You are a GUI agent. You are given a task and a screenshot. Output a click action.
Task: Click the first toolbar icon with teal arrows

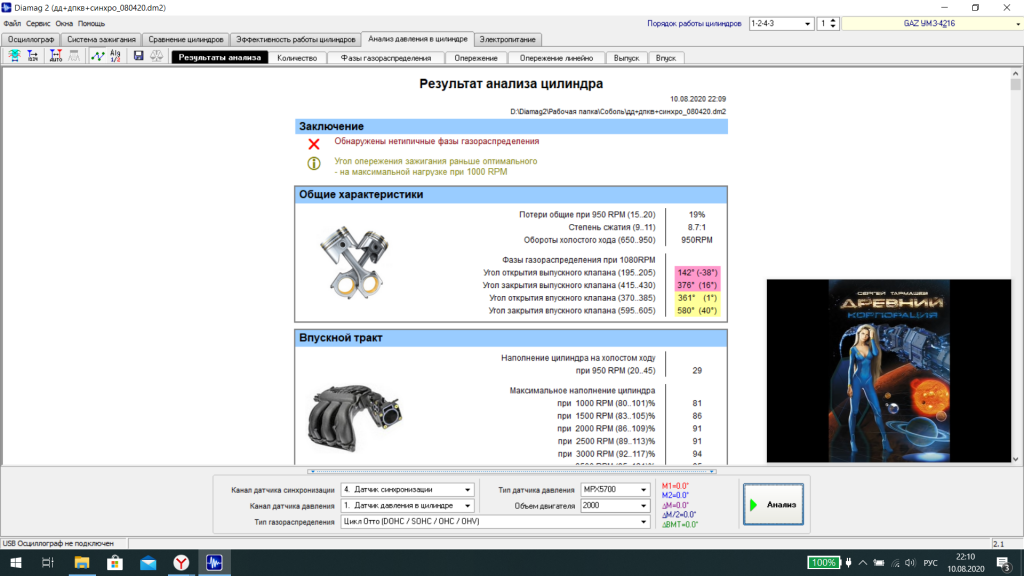click(x=14, y=56)
